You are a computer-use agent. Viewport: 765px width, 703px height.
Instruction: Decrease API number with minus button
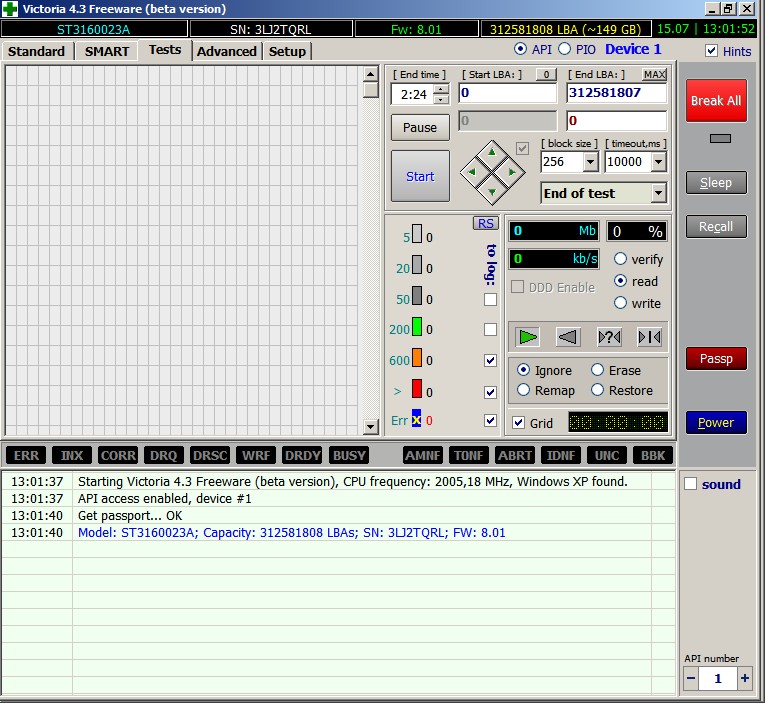point(691,678)
